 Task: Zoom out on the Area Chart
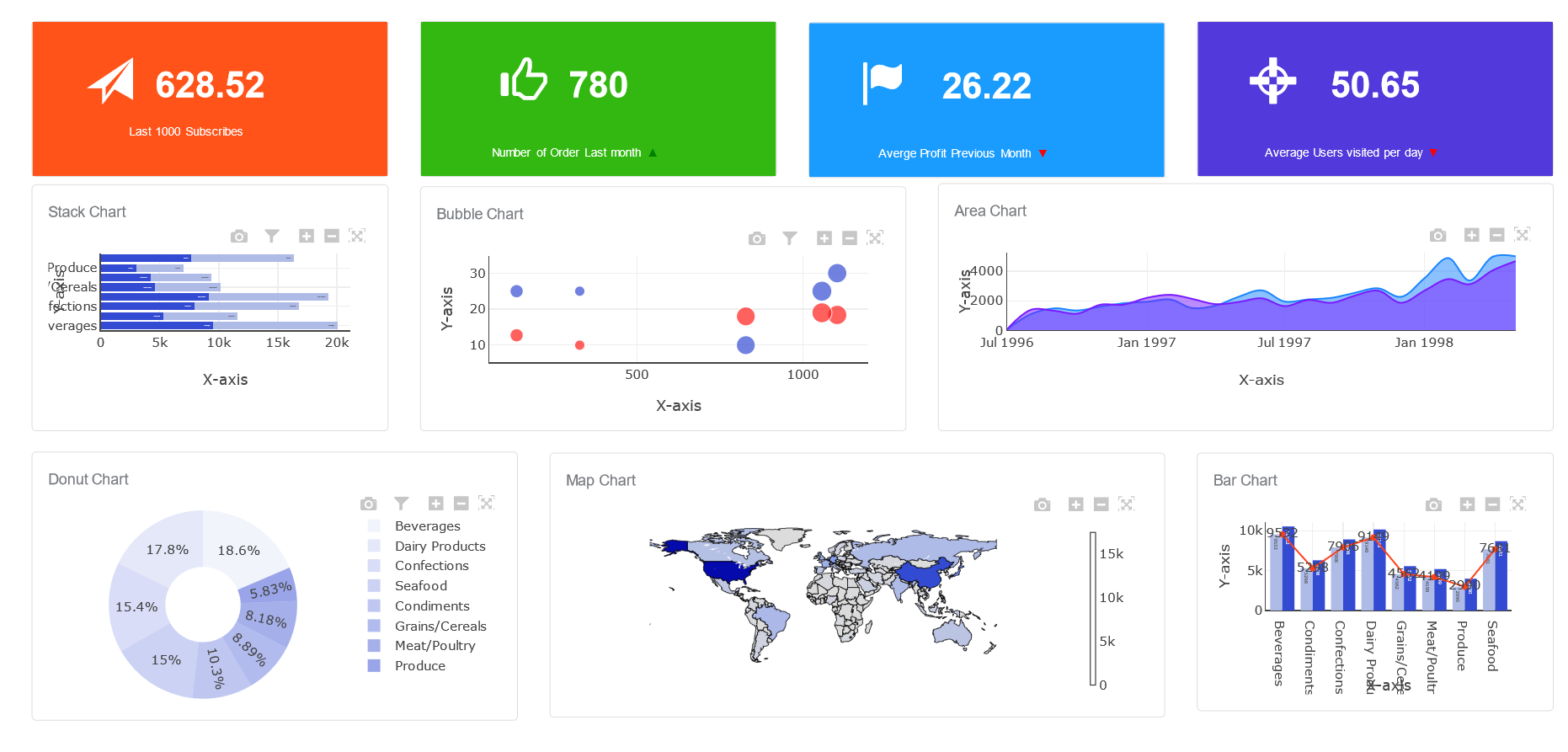click(1497, 235)
